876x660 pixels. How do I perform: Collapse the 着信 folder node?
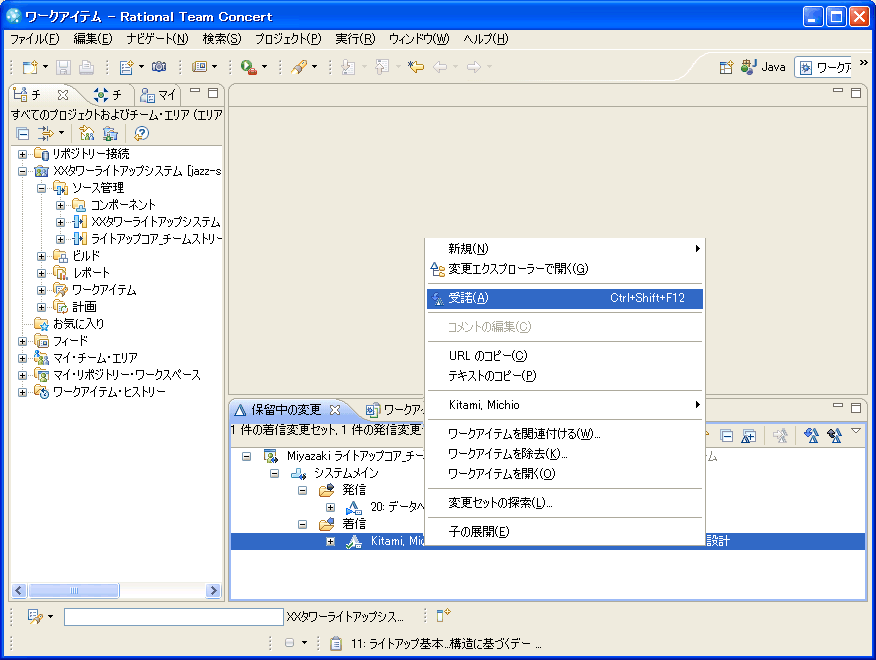(302, 524)
